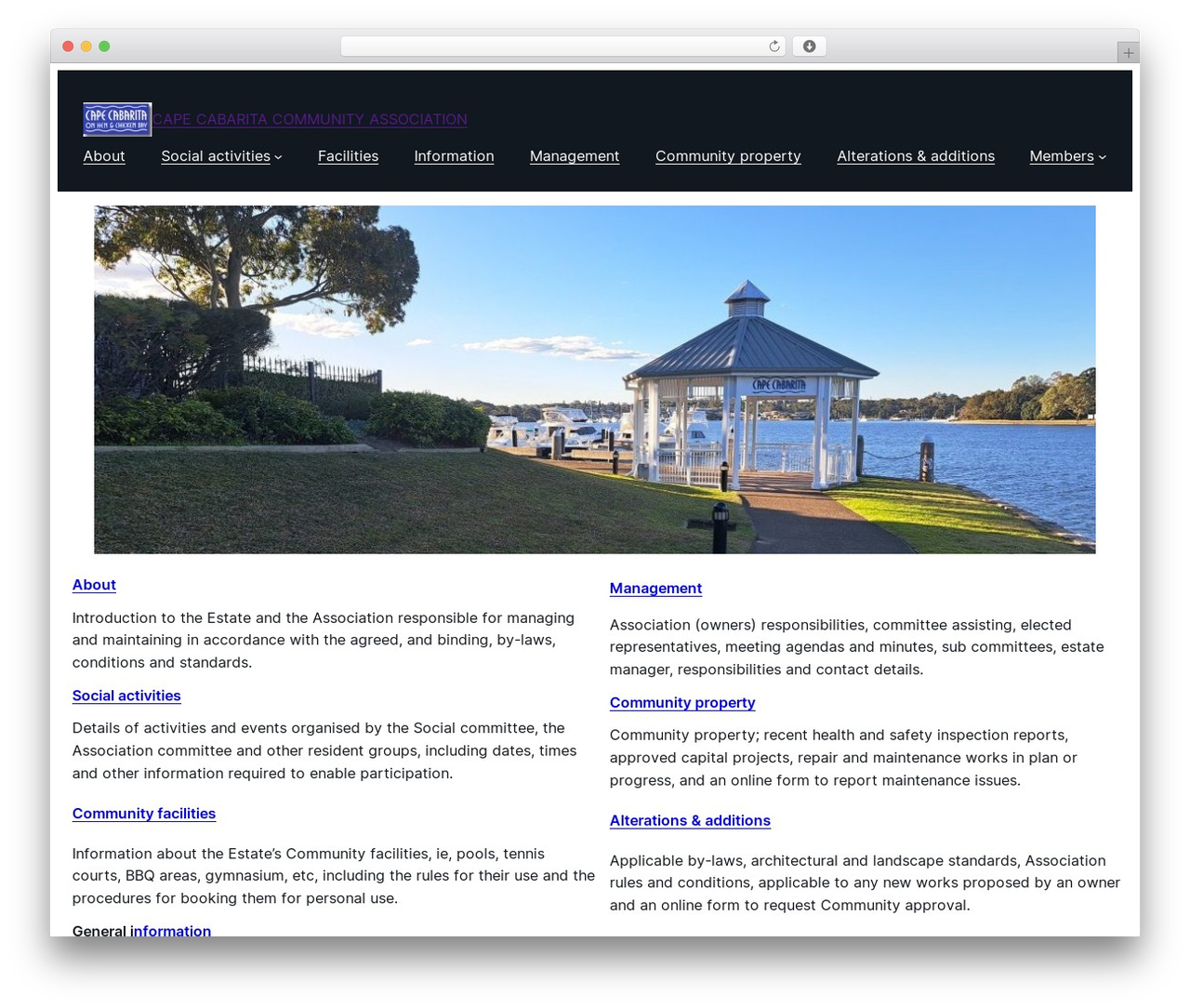Minimize the window with the yellow button
This screenshot has width=1190, height=1008.
(86, 46)
